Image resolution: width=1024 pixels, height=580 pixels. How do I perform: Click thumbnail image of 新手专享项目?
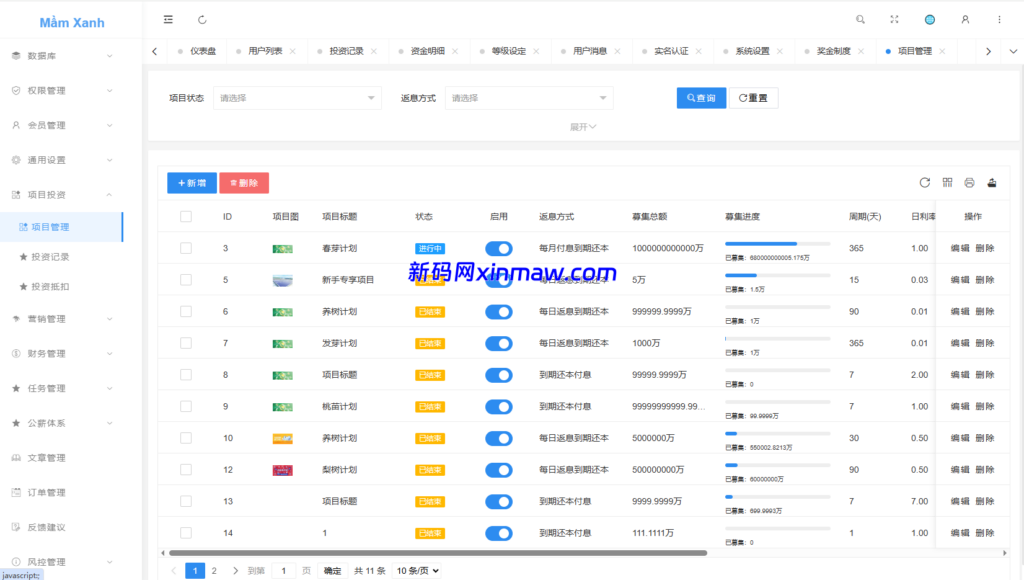coord(282,280)
